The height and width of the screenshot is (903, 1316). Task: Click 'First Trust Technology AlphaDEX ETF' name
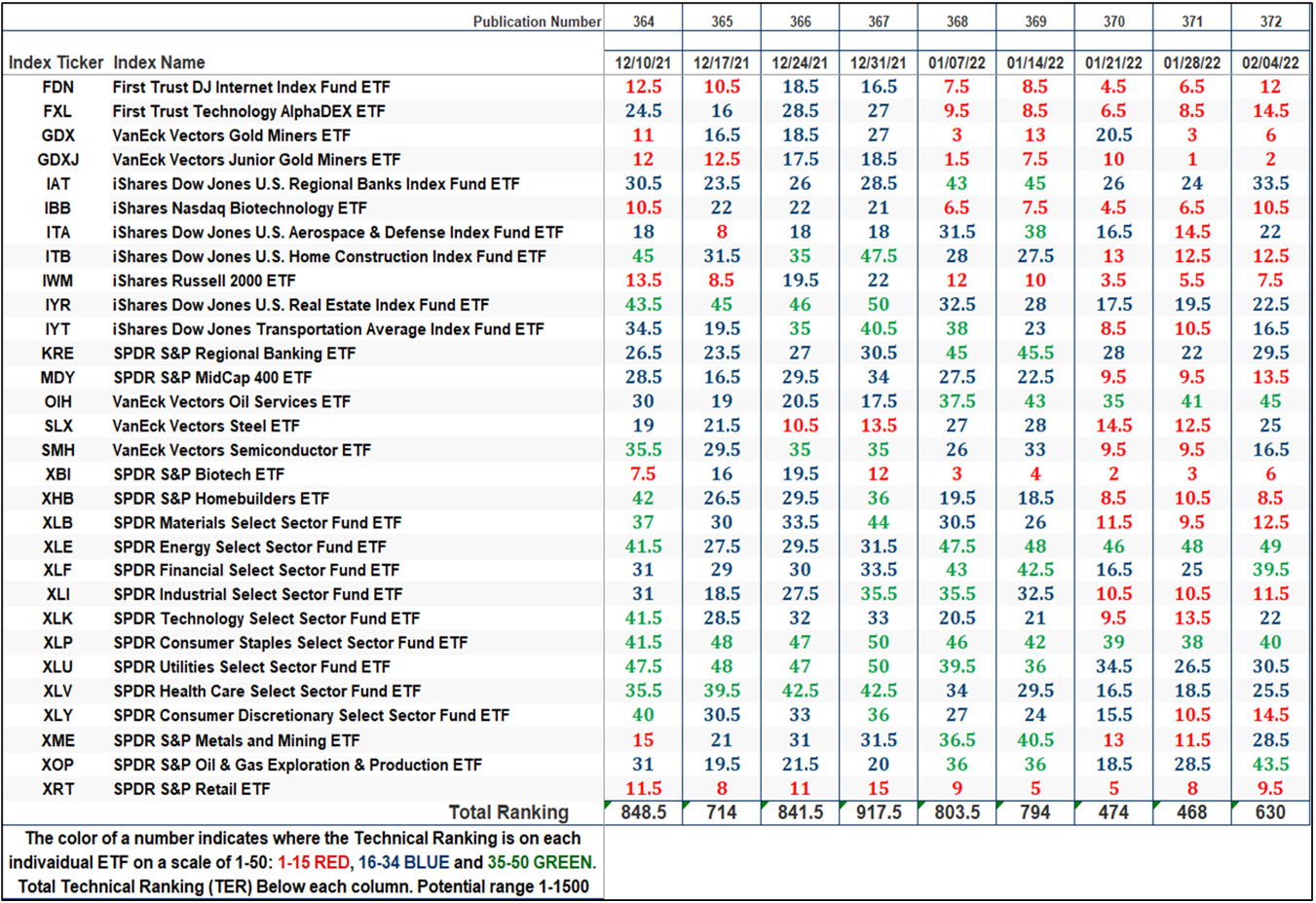tap(248, 111)
